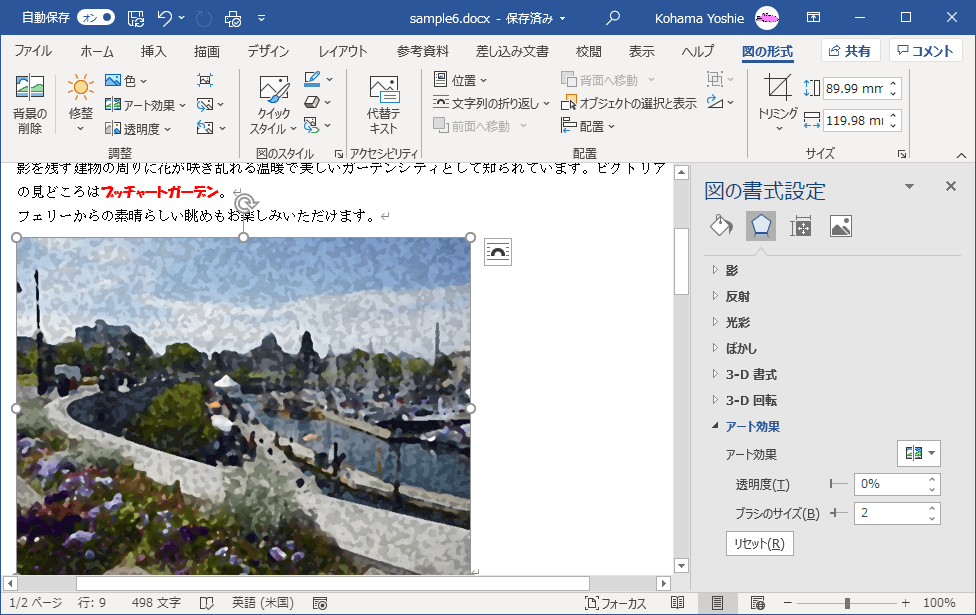976x615 pixels.
Task: Select the Picture pane icon
Action: click(840, 227)
